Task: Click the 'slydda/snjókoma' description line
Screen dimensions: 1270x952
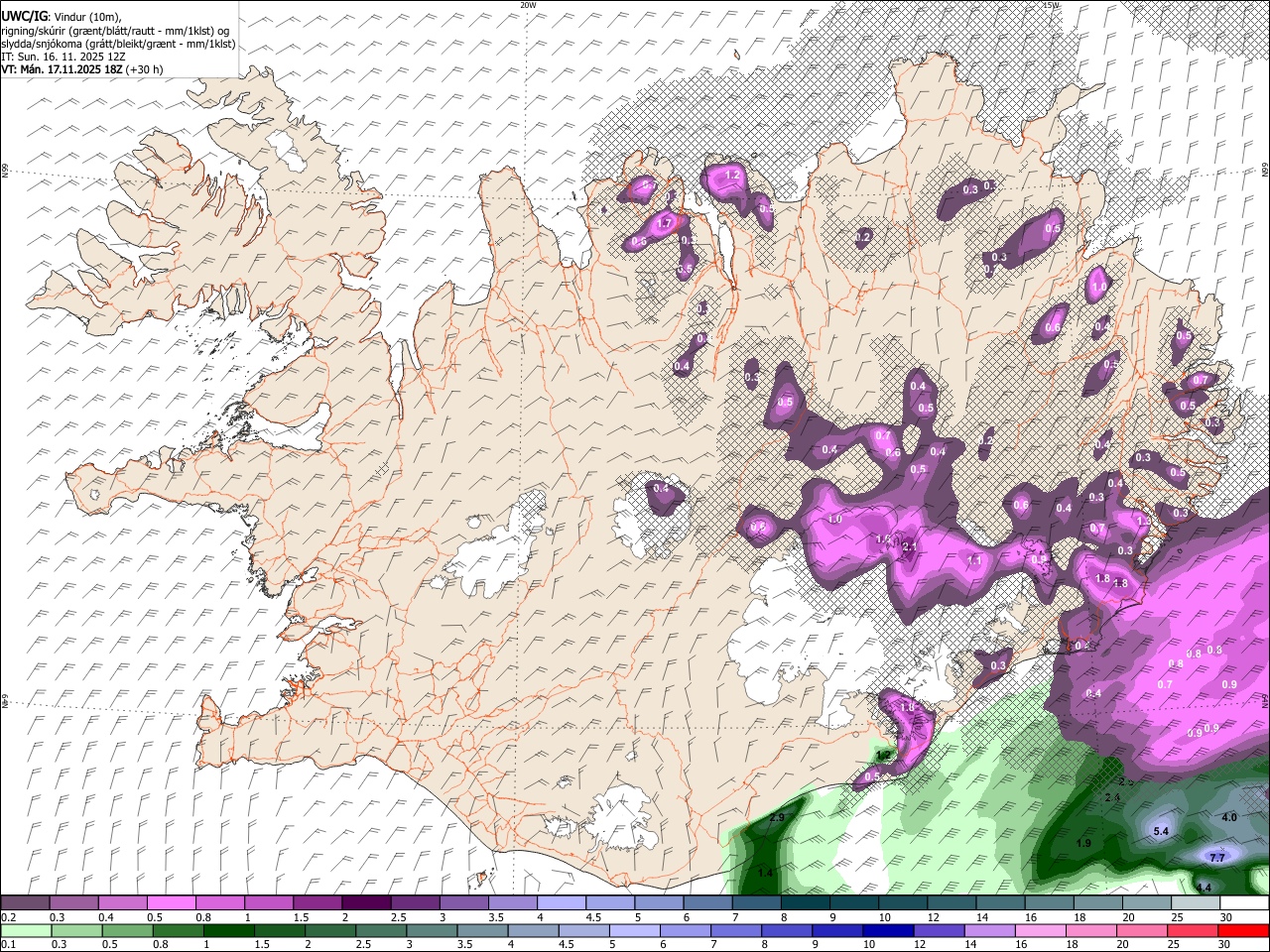Action: 119,44
